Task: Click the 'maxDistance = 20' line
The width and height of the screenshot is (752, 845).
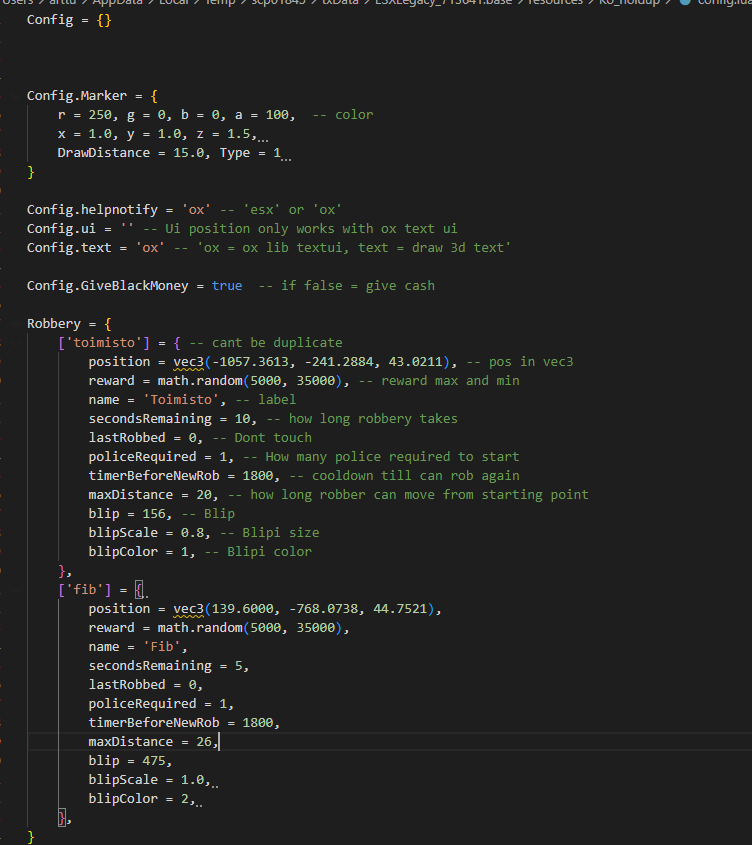Action: click(339, 495)
